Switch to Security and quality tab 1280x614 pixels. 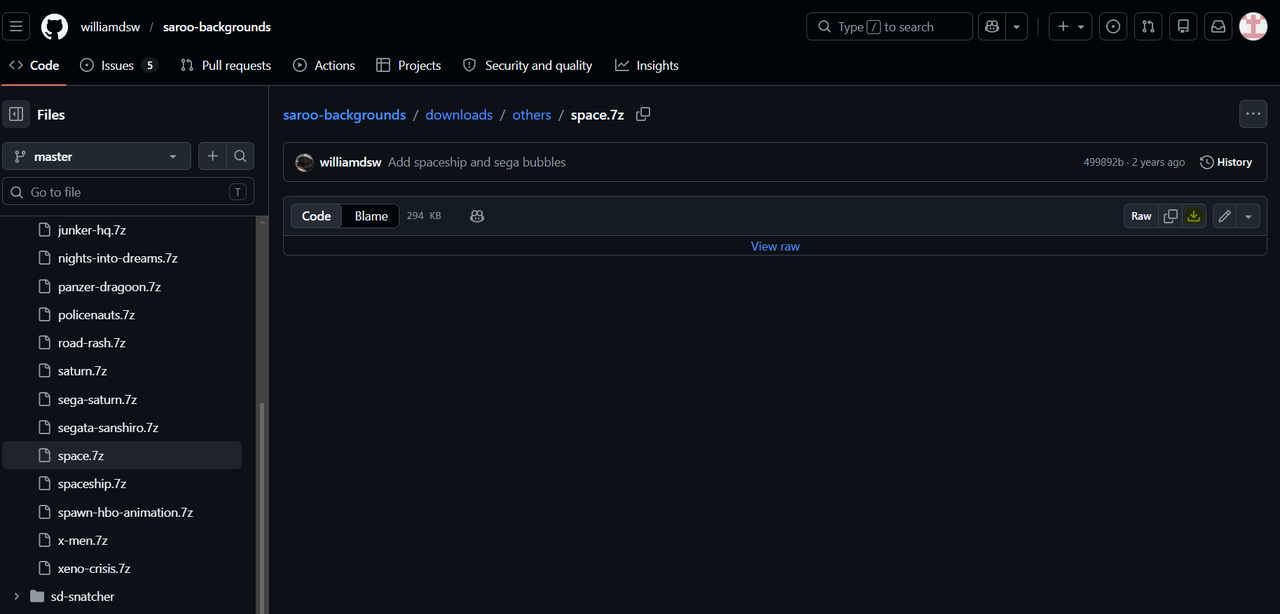pyautogui.click(x=528, y=65)
